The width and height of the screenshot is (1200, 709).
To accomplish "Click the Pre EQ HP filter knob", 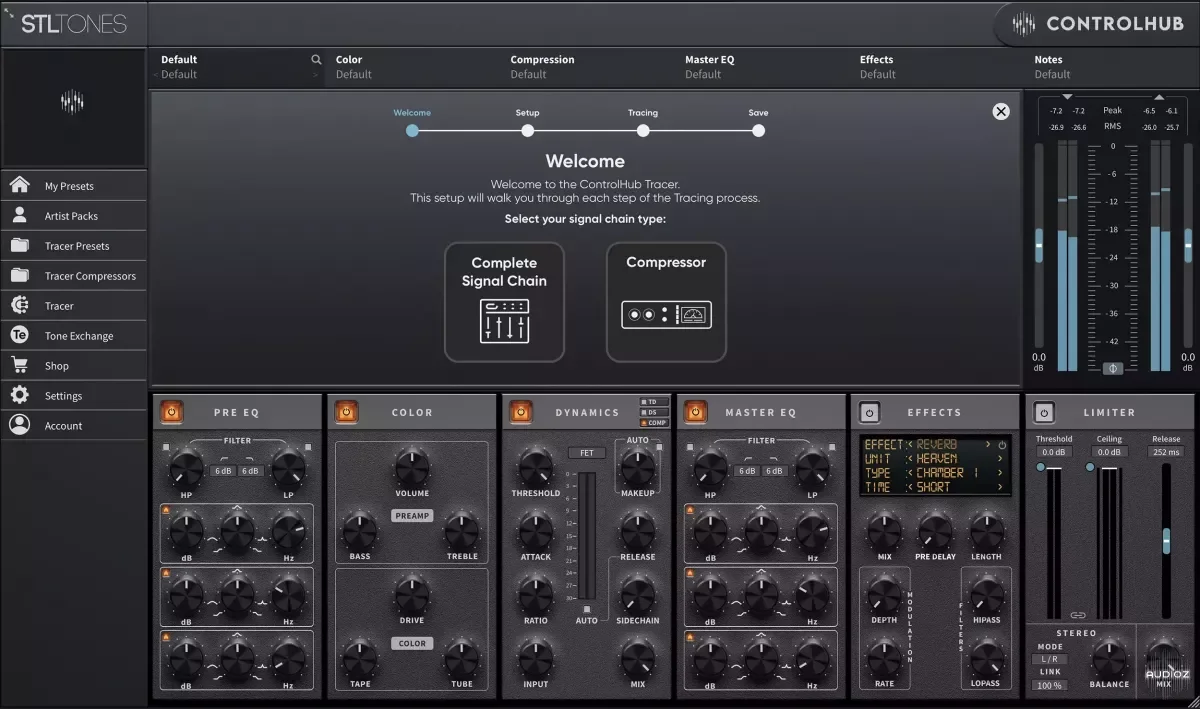I will pyautogui.click(x=186, y=468).
